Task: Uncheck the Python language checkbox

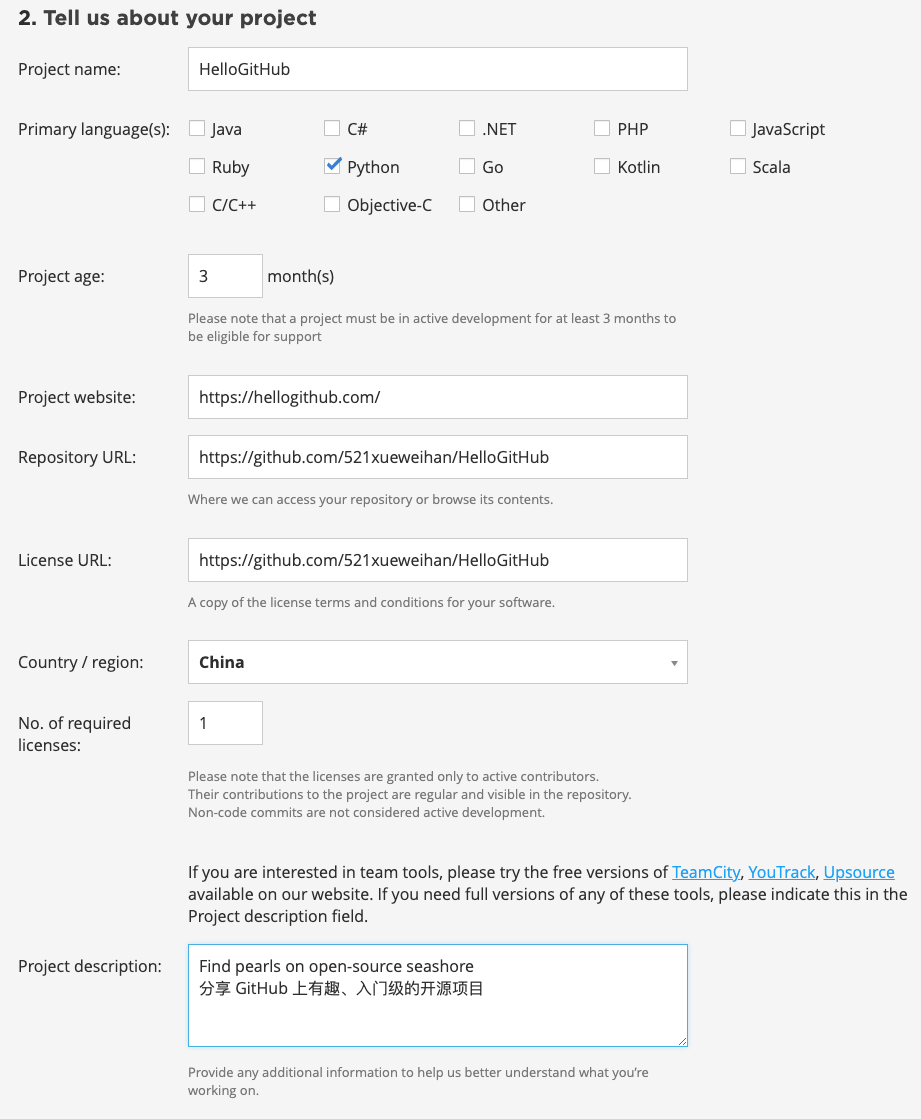Action: pyautogui.click(x=333, y=166)
